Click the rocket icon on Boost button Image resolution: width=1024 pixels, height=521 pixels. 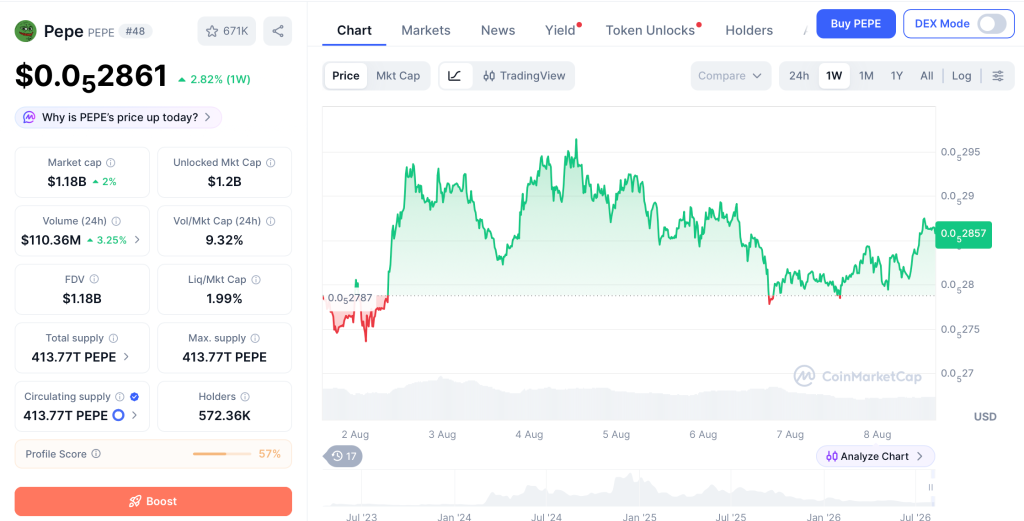pos(135,501)
